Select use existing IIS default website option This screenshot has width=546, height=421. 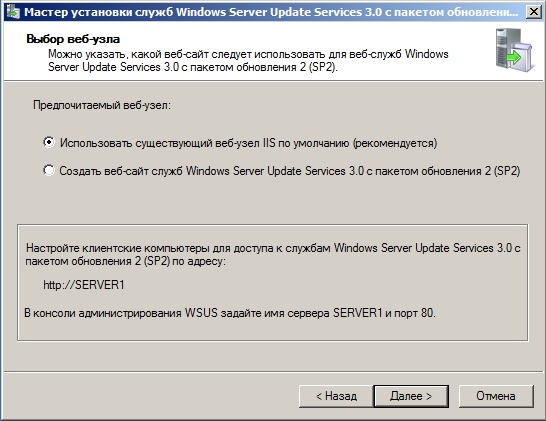49,142
